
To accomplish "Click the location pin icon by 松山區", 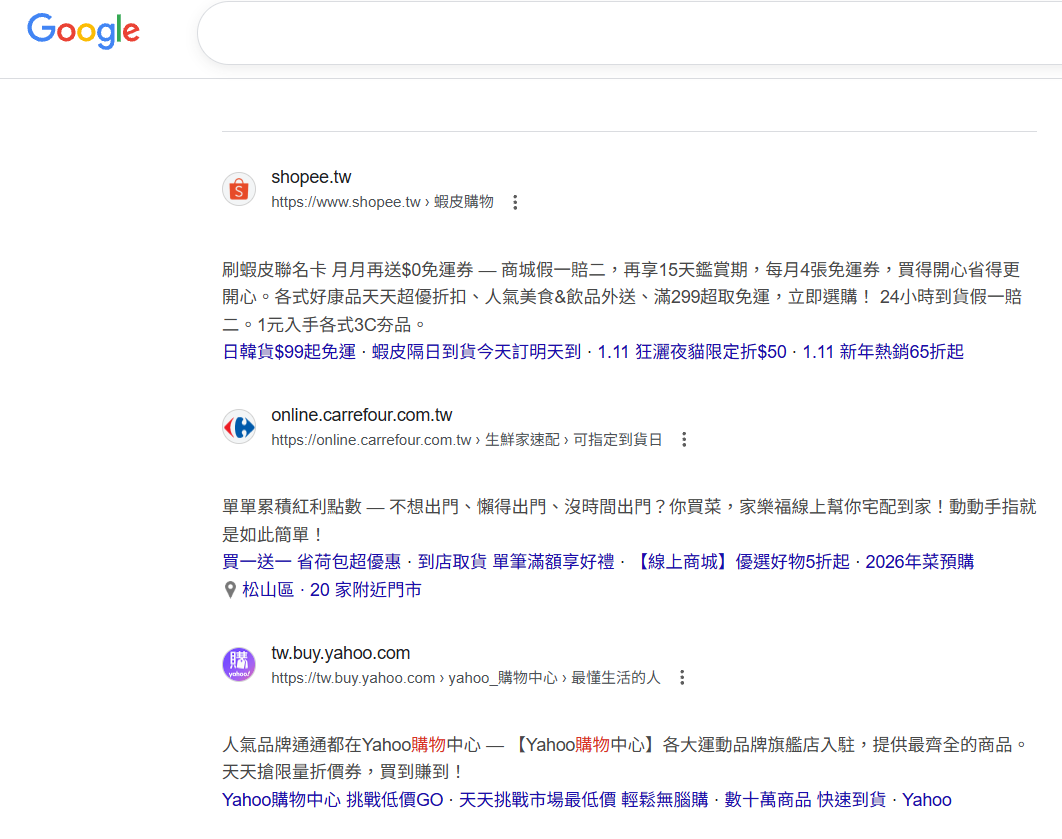I will coord(230,590).
